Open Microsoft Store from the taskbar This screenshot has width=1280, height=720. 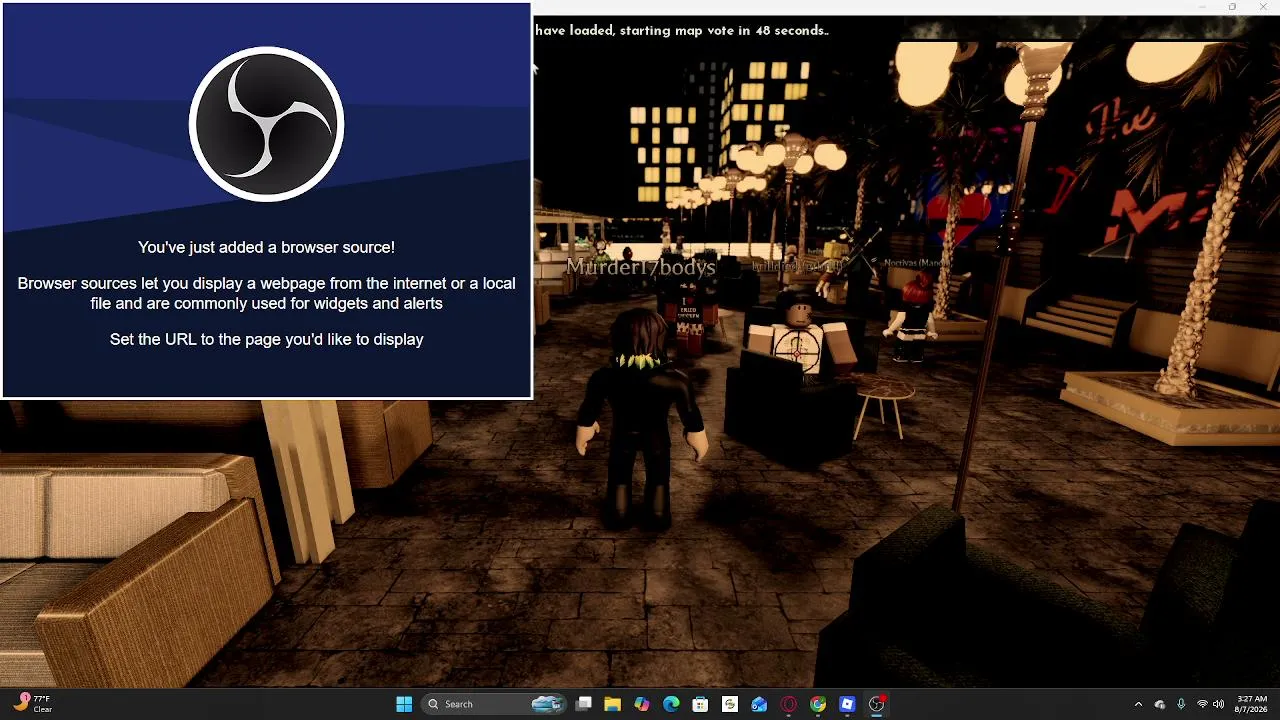click(700, 704)
